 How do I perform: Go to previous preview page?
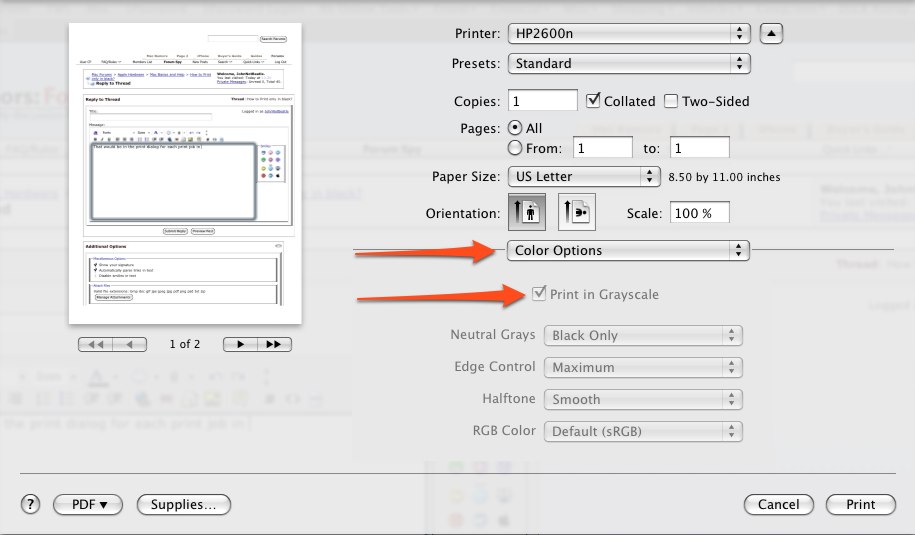[130, 344]
